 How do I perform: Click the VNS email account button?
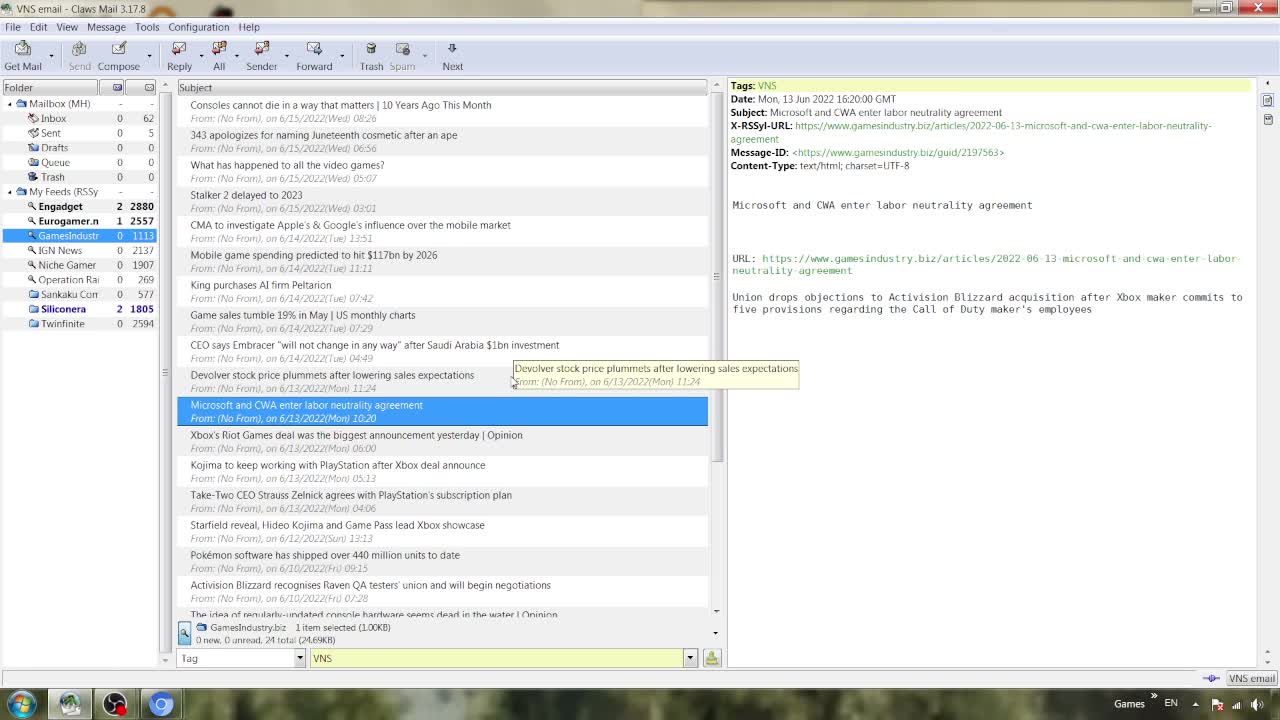pos(1252,678)
